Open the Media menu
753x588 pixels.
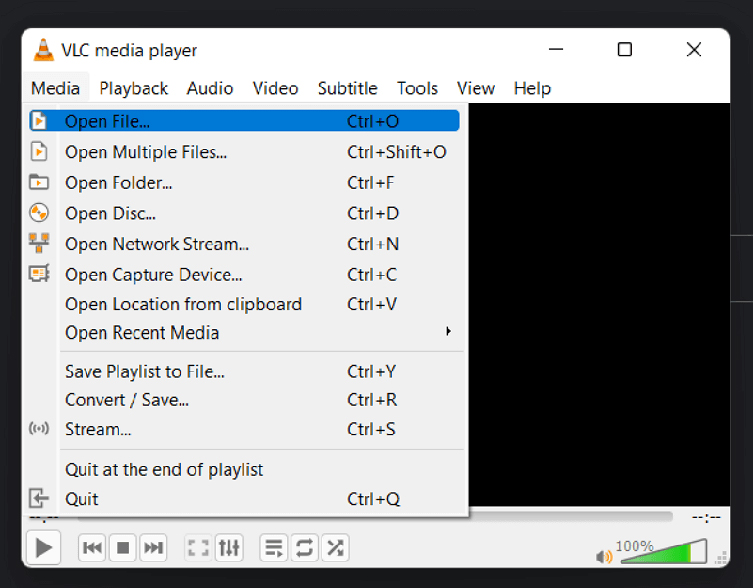pyautogui.click(x=56, y=88)
